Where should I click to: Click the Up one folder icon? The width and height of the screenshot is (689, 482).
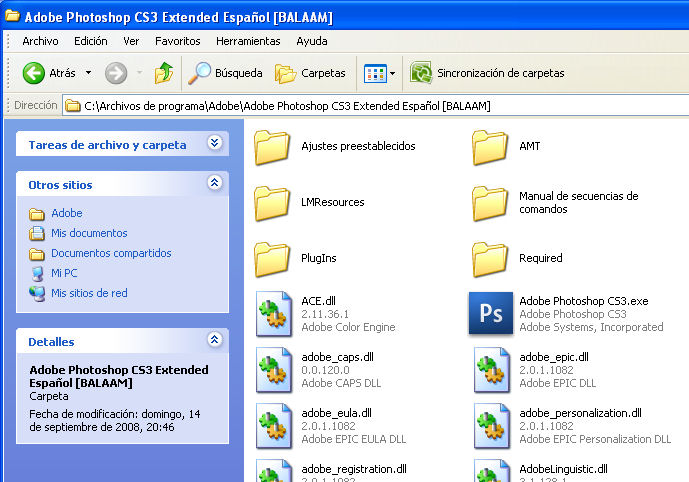click(164, 72)
